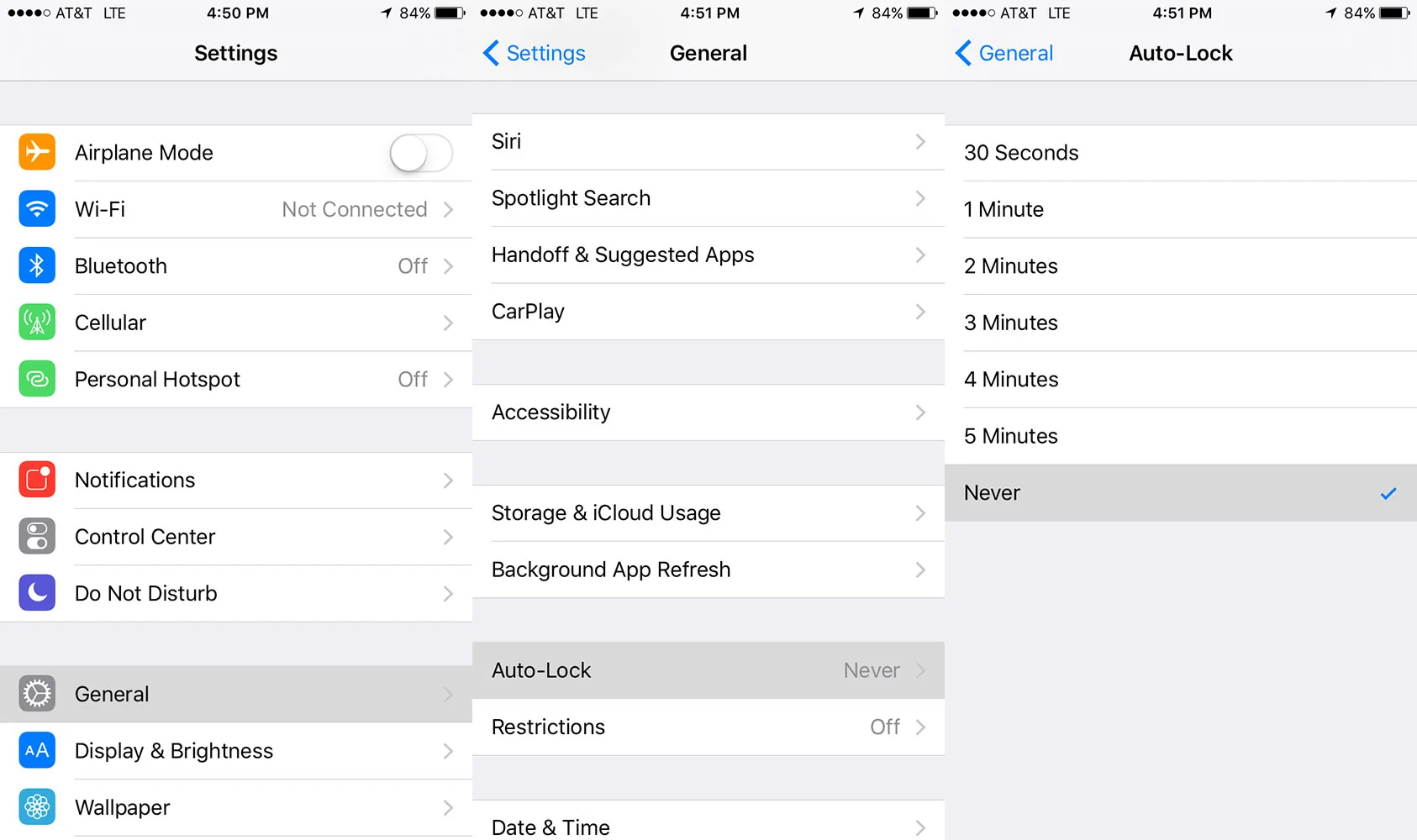Image resolution: width=1417 pixels, height=840 pixels.
Task: Open Siri settings via its chevron
Action: [x=920, y=141]
